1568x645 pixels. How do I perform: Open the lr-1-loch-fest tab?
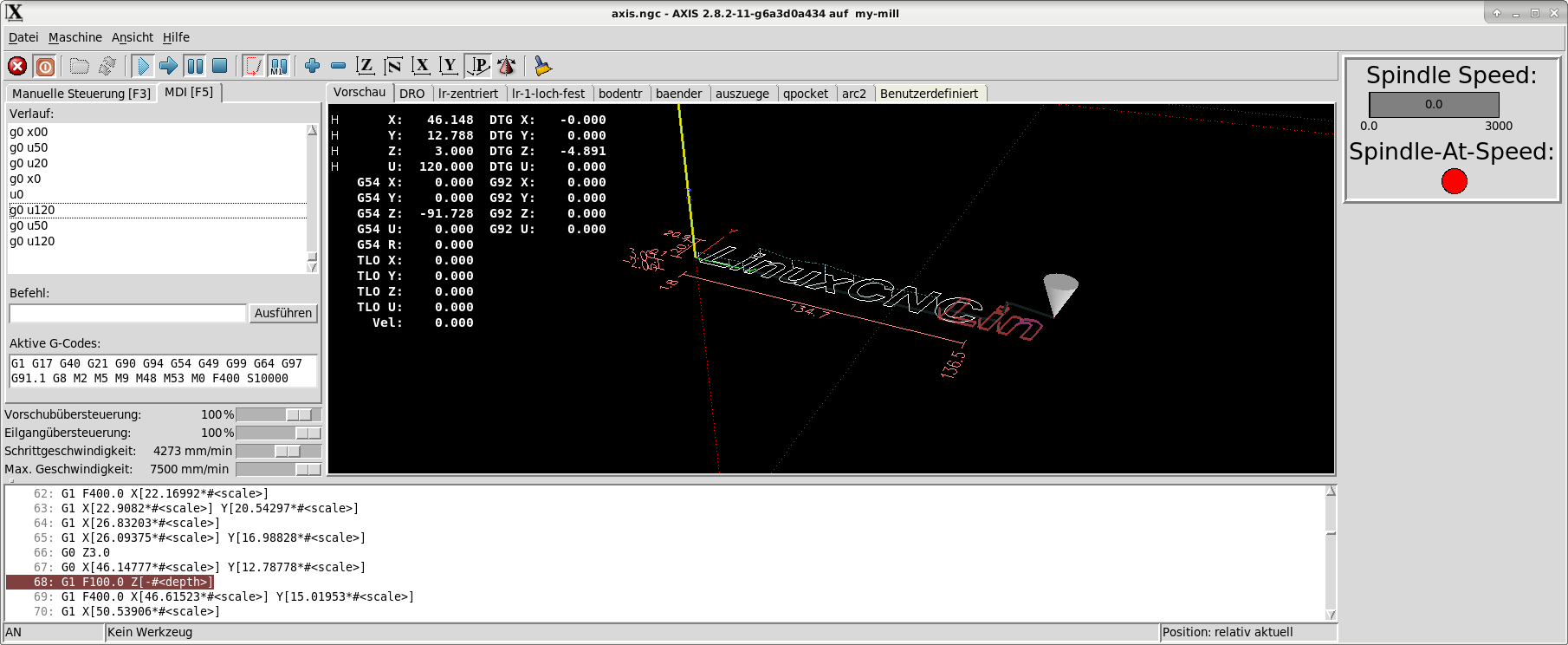[548, 94]
